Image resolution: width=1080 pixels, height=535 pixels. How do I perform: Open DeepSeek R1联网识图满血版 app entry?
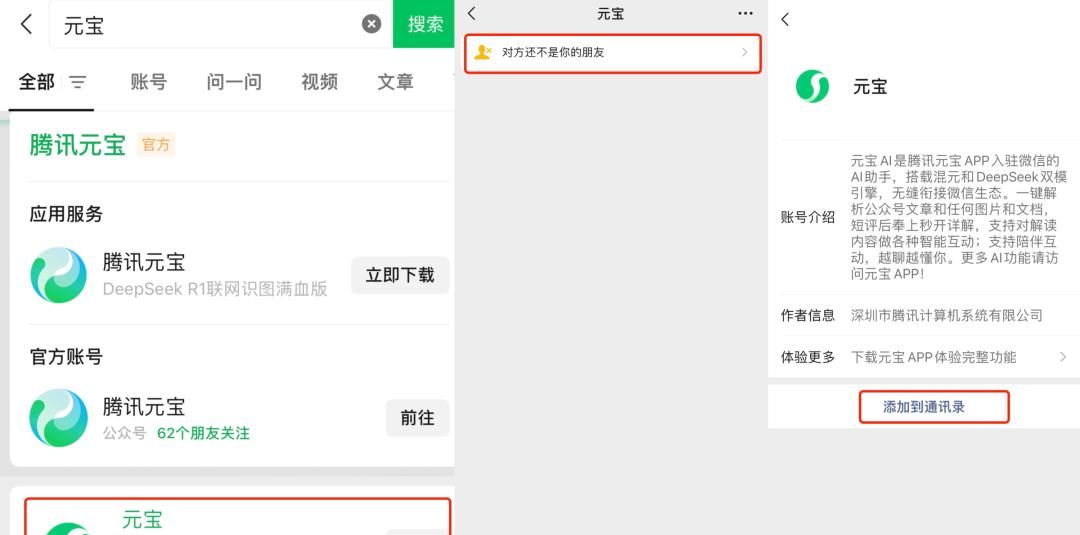click(x=215, y=289)
